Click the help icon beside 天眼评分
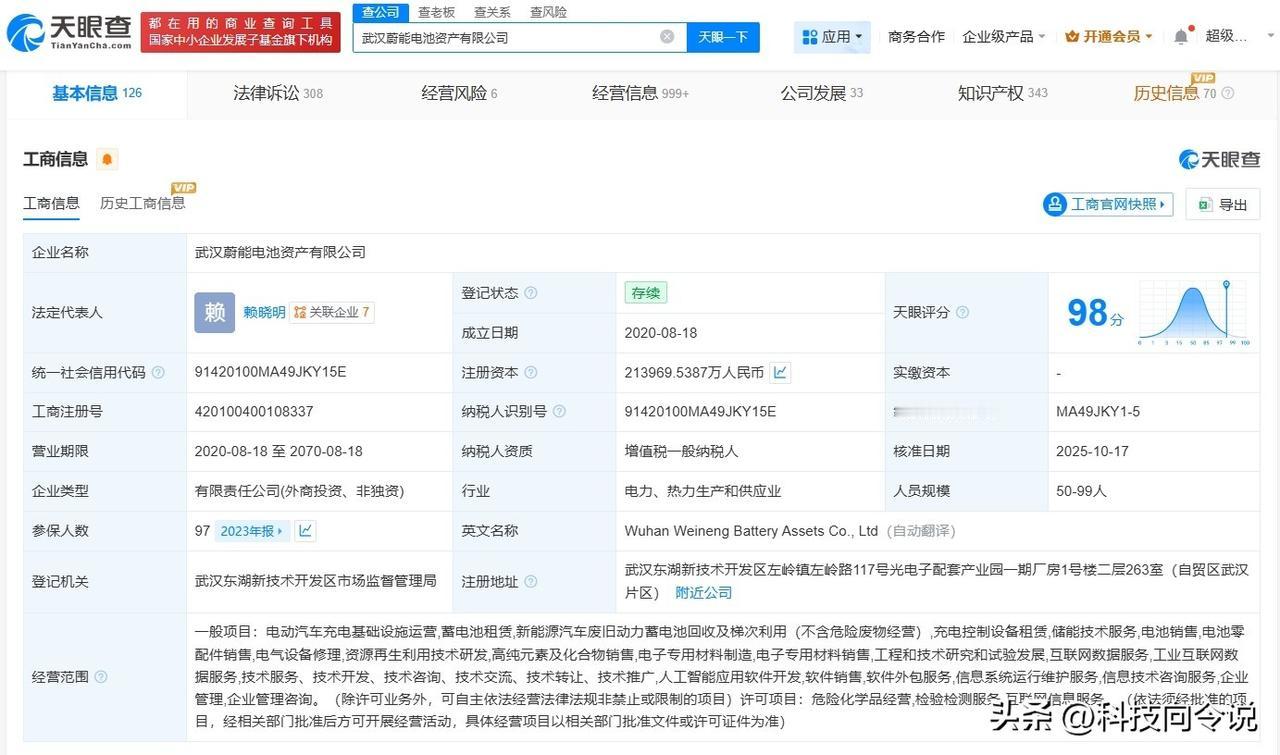Screen dimensions: 1280x755 962,312
